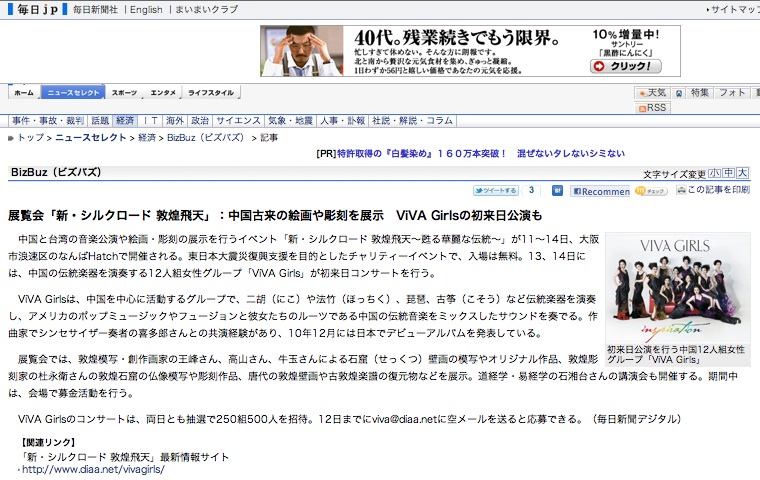The width and height of the screenshot is (760, 480).
Task: Switch to the スポーツ tab
Action: coord(124,92)
